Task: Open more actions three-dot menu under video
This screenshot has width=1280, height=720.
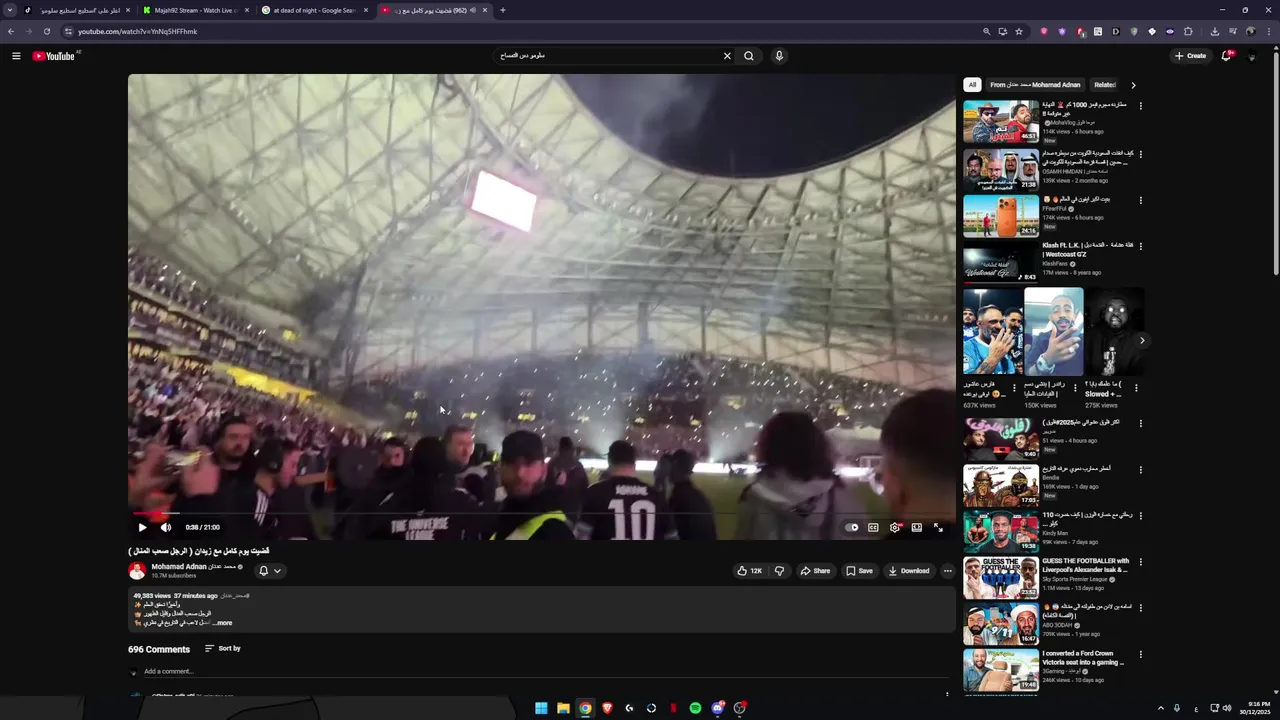Action: point(948,571)
